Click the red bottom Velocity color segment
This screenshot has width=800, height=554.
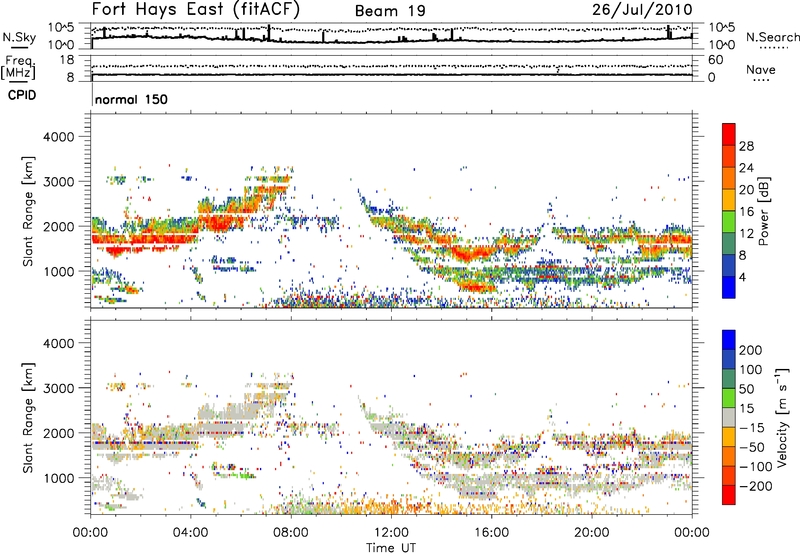click(x=729, y=495)
